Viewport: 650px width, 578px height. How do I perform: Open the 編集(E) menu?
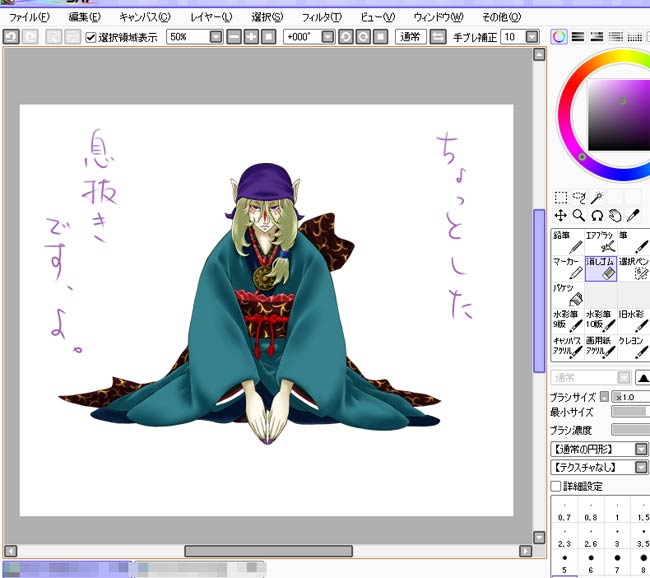click(85, 17)
